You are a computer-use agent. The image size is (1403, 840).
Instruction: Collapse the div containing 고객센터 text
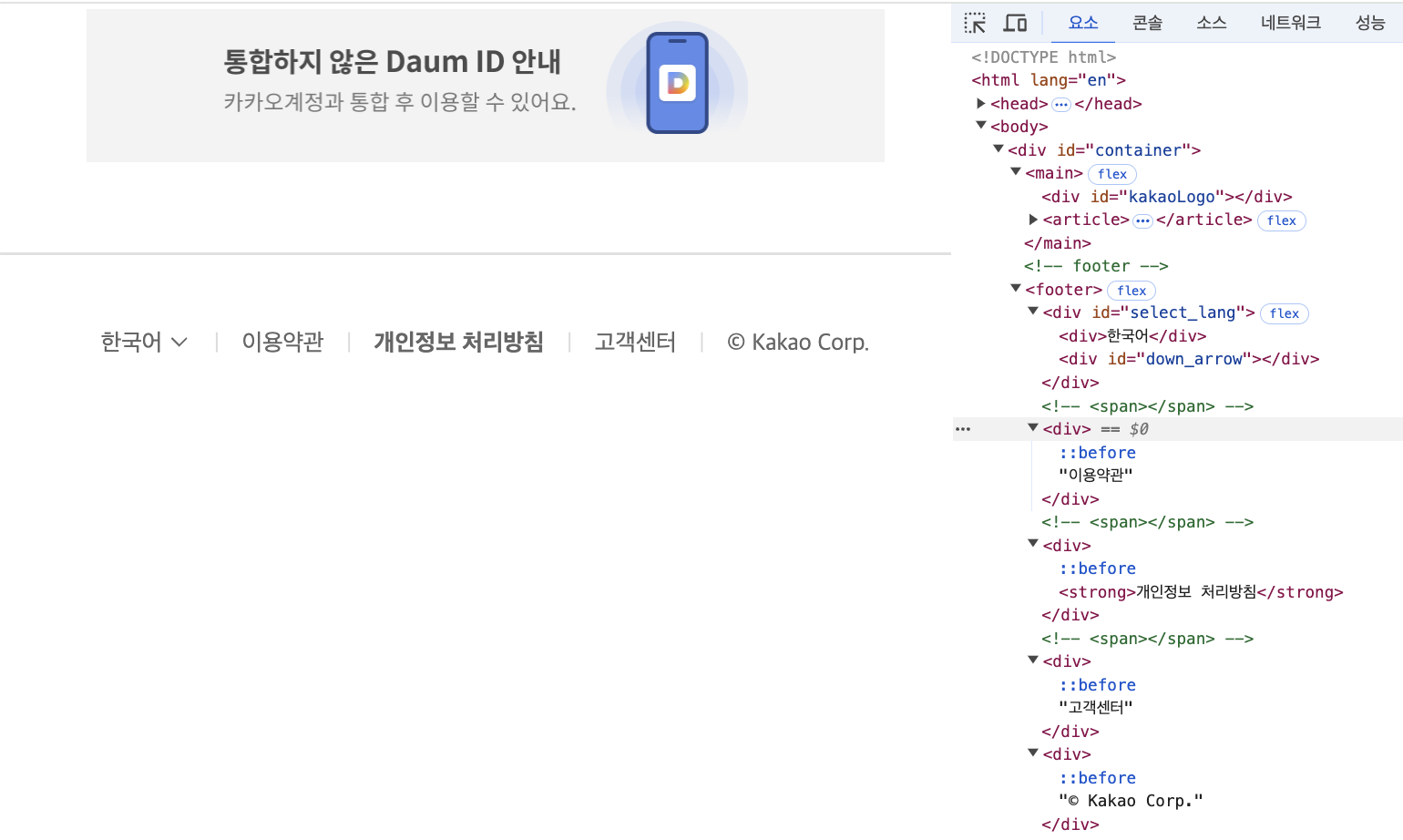click(1033, 661)
